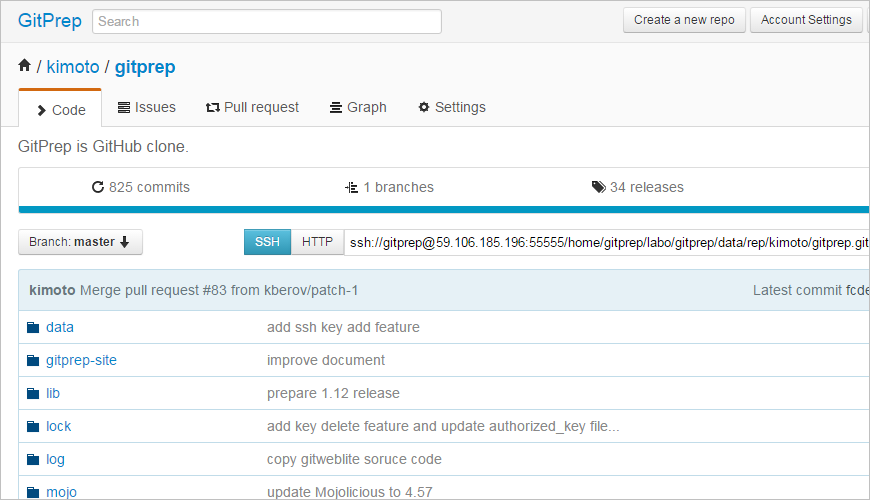Click the commits refresh icon
This screenshot has height=500, width=870.
coord(98,187)
